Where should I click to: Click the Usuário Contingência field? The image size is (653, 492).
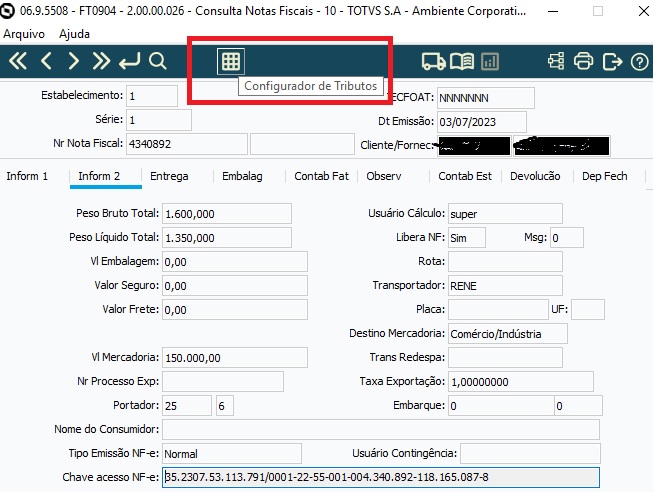(530, 453)
